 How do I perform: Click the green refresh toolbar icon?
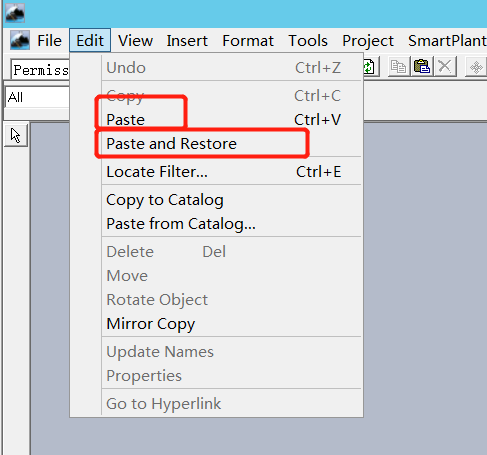(x=371, y=66)
